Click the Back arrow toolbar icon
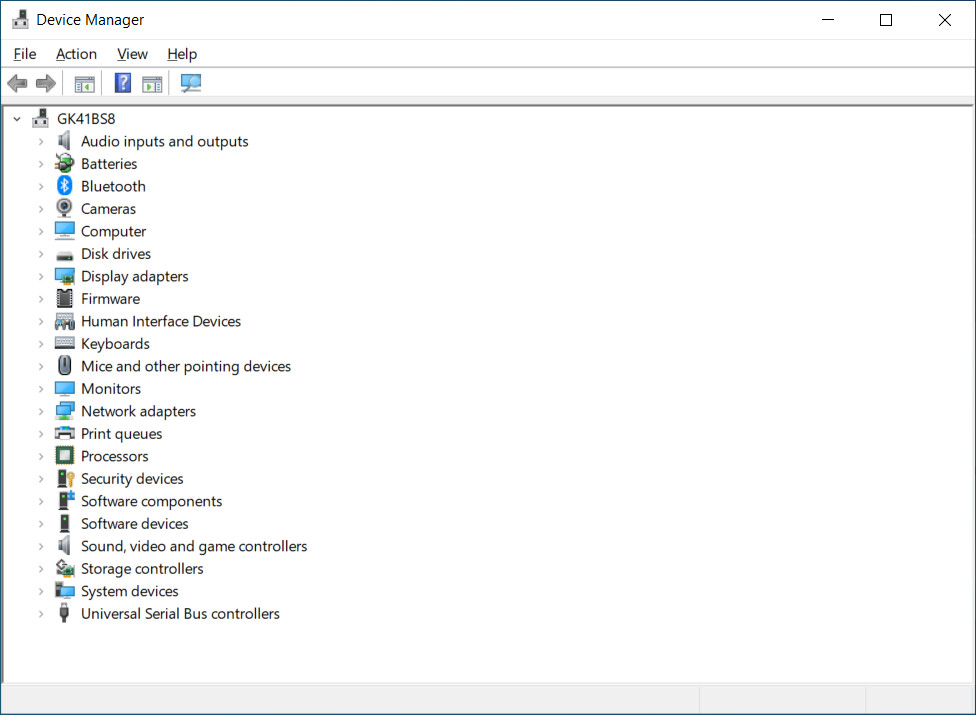The image size is (976, 715). [x=17, y=83]
